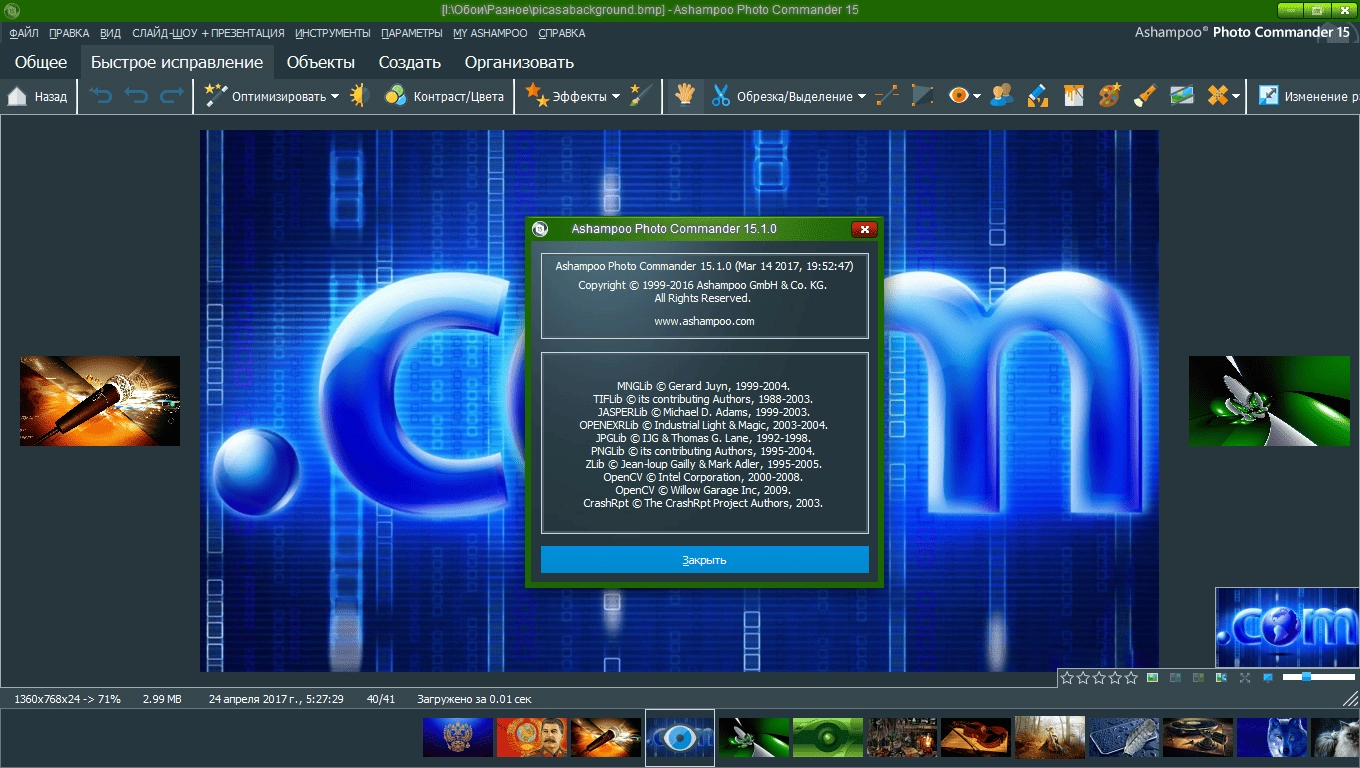Viewport: 1360px width, 768px height.
Task: Click the second dual-image compare icon
Action: (x=1198, y=678)
